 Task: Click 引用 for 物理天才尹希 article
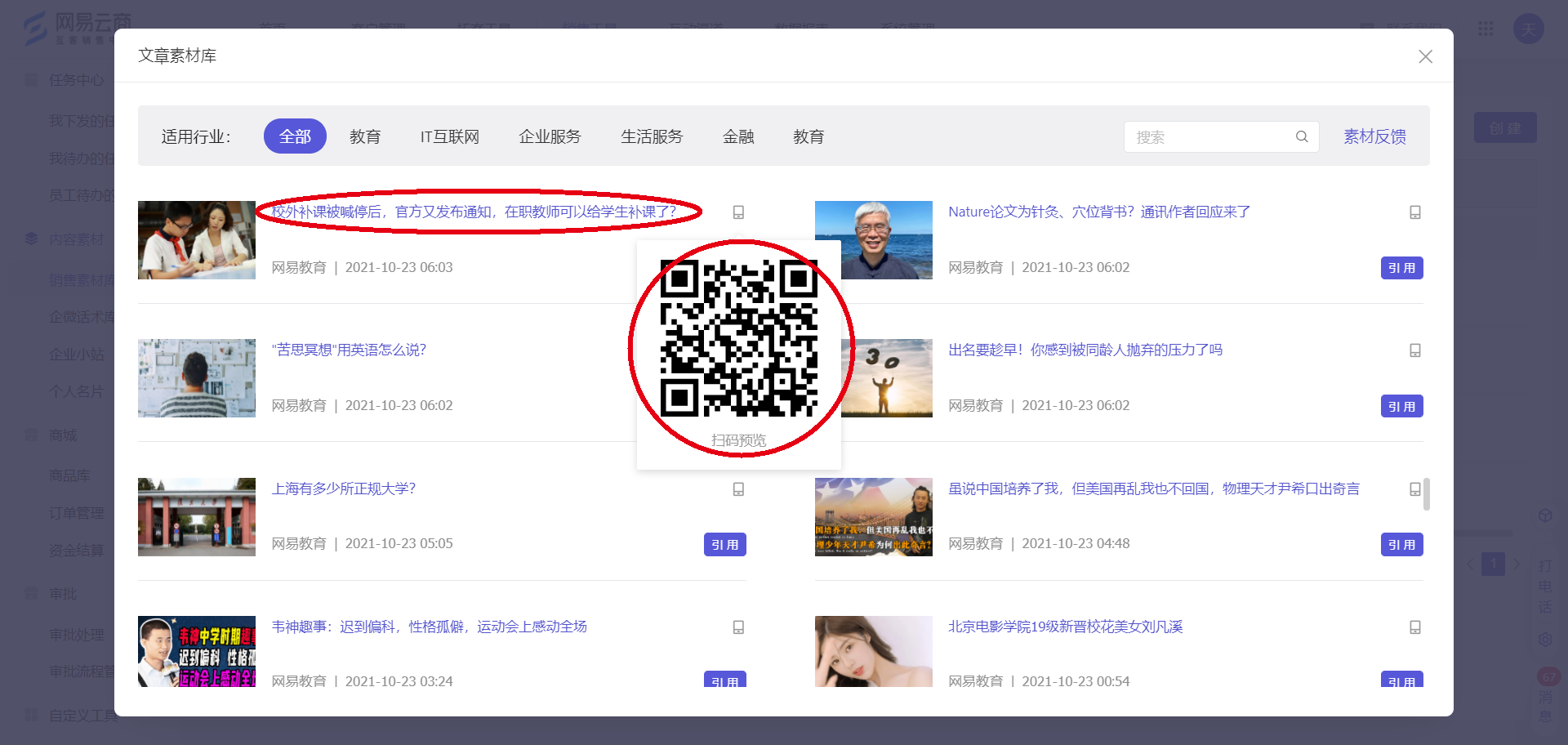tap(1401, 545)
